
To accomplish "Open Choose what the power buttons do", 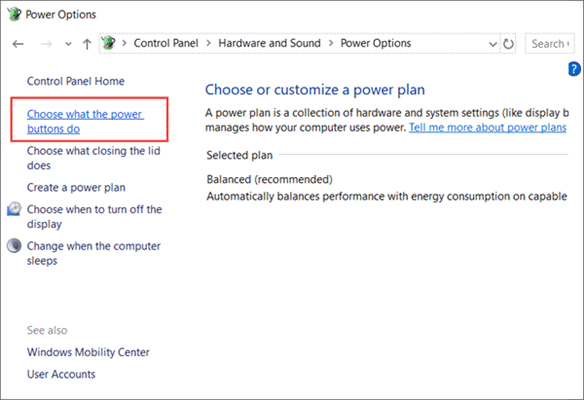I will [x=85, y=121].
